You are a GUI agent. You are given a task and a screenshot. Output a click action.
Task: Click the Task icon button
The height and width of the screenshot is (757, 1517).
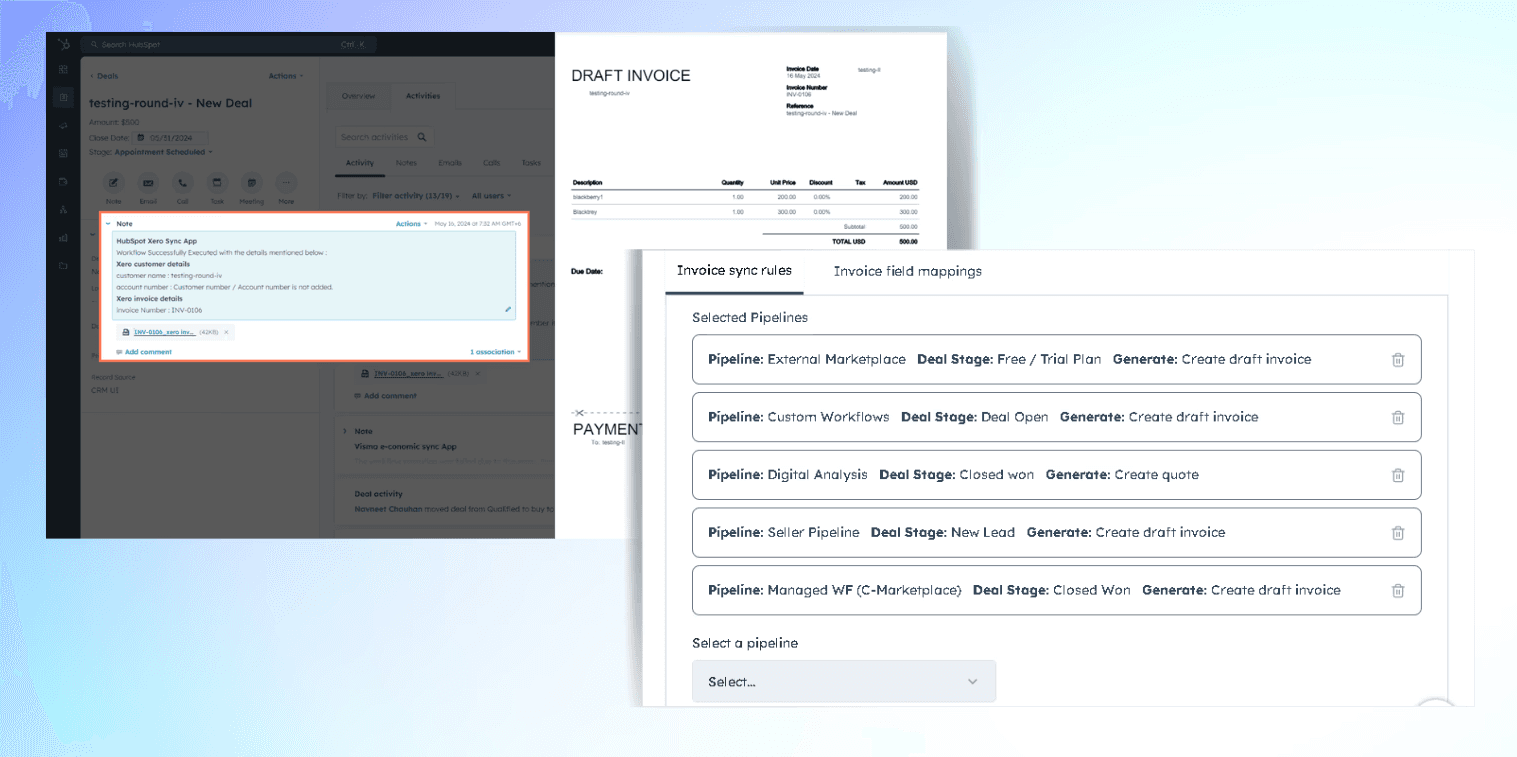click(217, 183)
